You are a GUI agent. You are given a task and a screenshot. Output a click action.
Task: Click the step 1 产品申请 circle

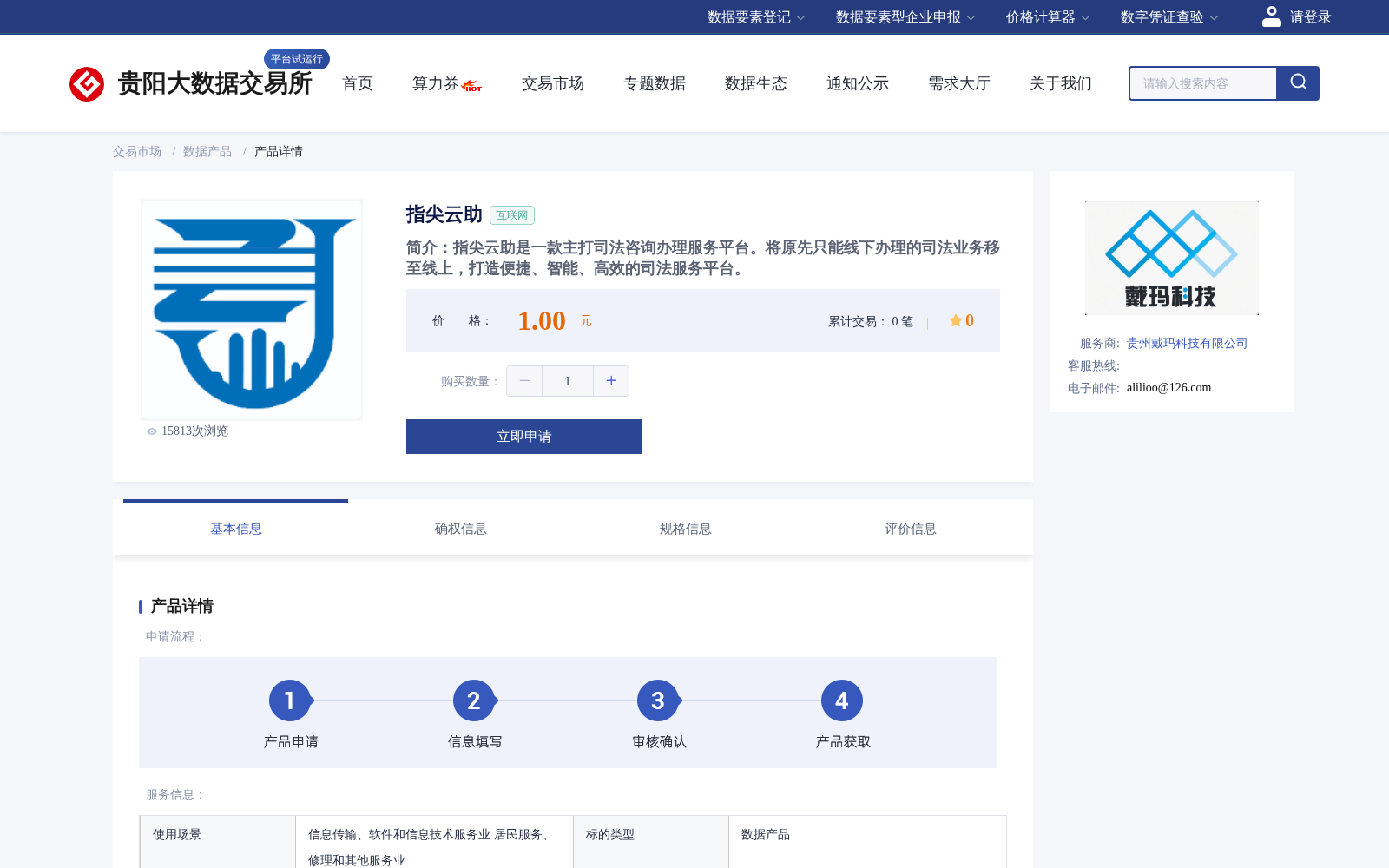click(x=290, y=700)
